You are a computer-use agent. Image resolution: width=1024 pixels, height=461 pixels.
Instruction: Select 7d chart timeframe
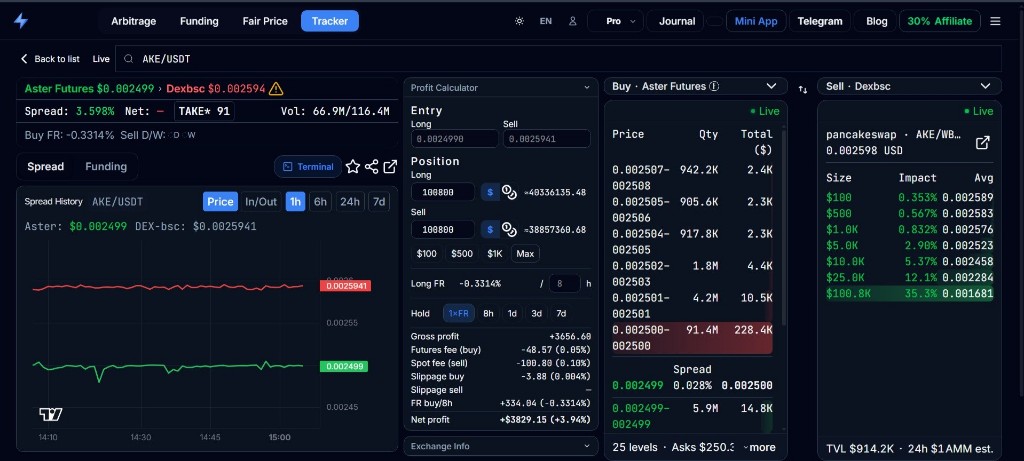click(379, 202)
